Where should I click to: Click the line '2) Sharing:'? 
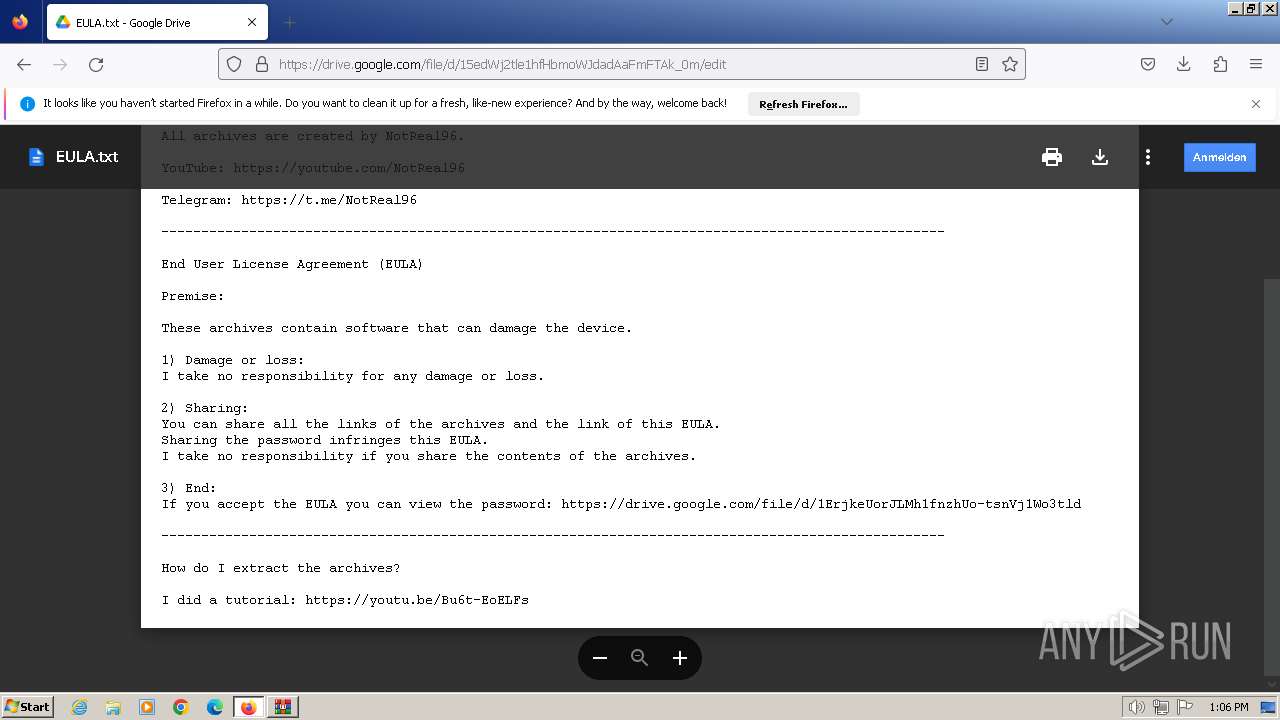(x=205, y=408)
